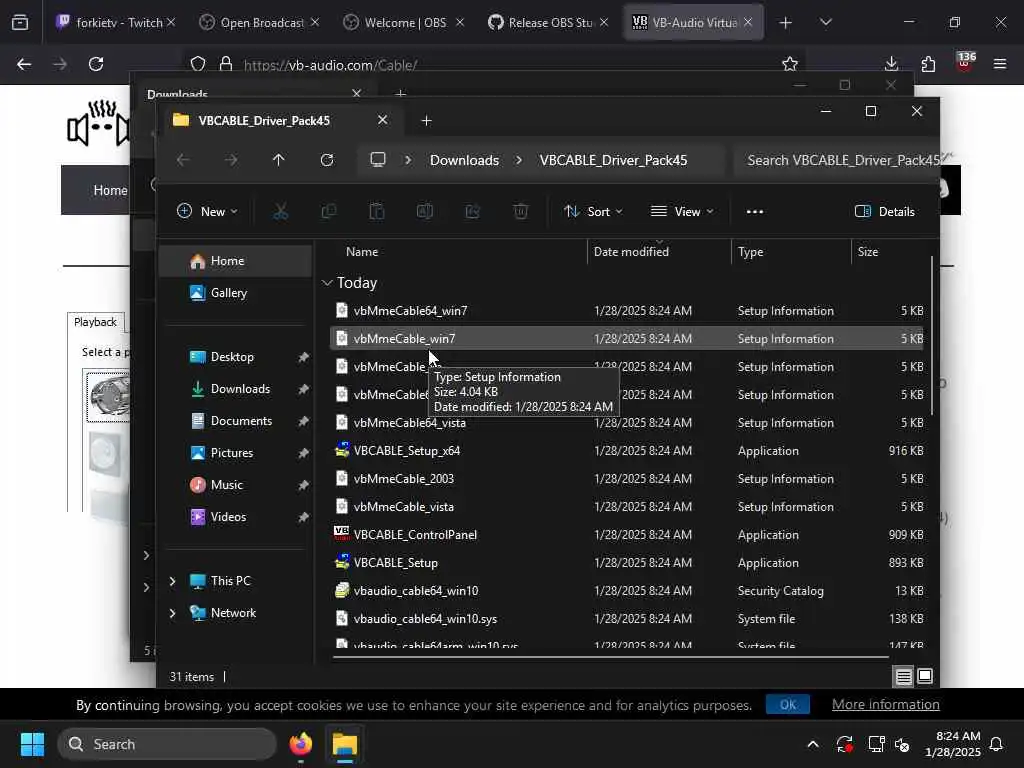Expand the This PC tree node

(172, 581)
